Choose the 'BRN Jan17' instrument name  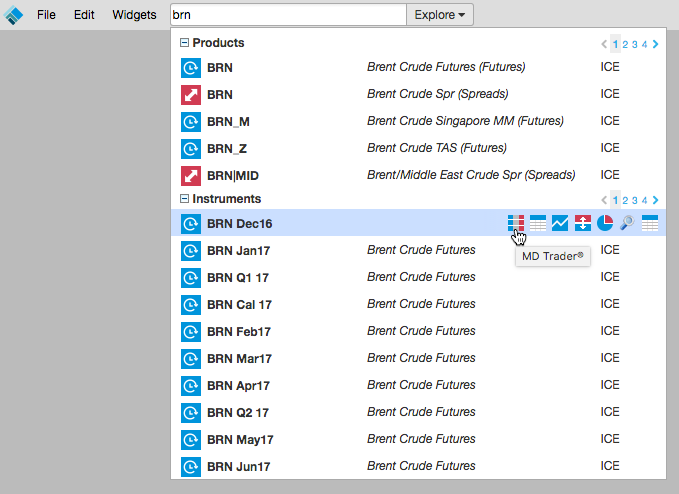click(x=239, y=251)
